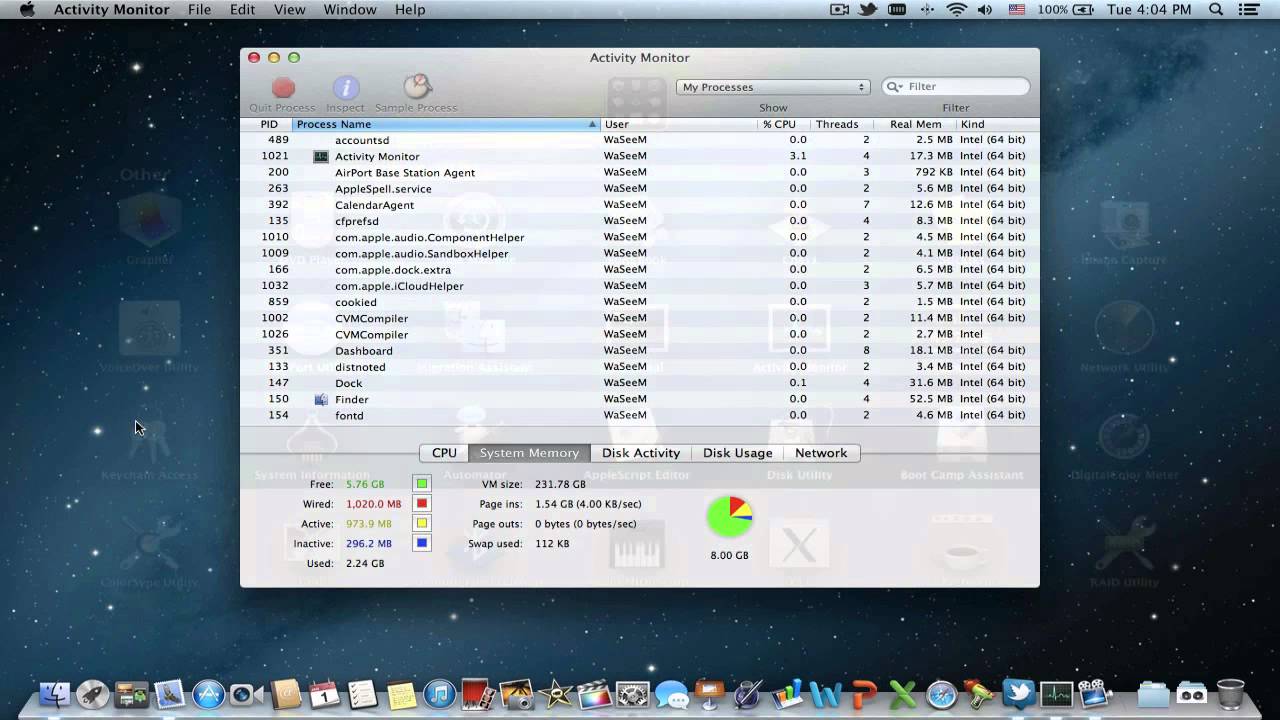Screen dimensions: 1280x720
Task: Open the Help menu
Action: coord(410,9)
